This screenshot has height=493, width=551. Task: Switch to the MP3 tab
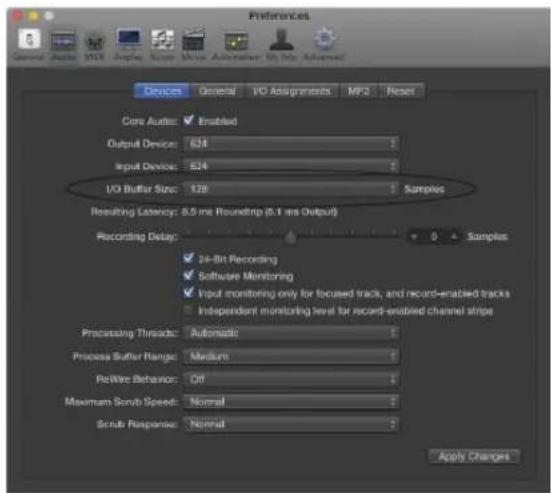[x=359, y=91]
